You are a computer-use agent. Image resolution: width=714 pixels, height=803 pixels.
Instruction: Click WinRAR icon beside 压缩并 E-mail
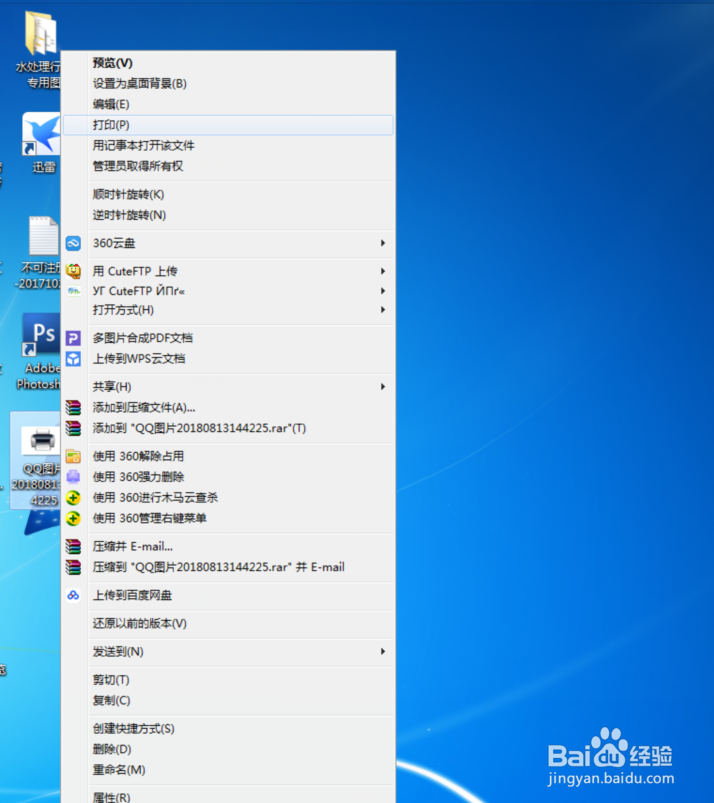(x=73, y=546)
